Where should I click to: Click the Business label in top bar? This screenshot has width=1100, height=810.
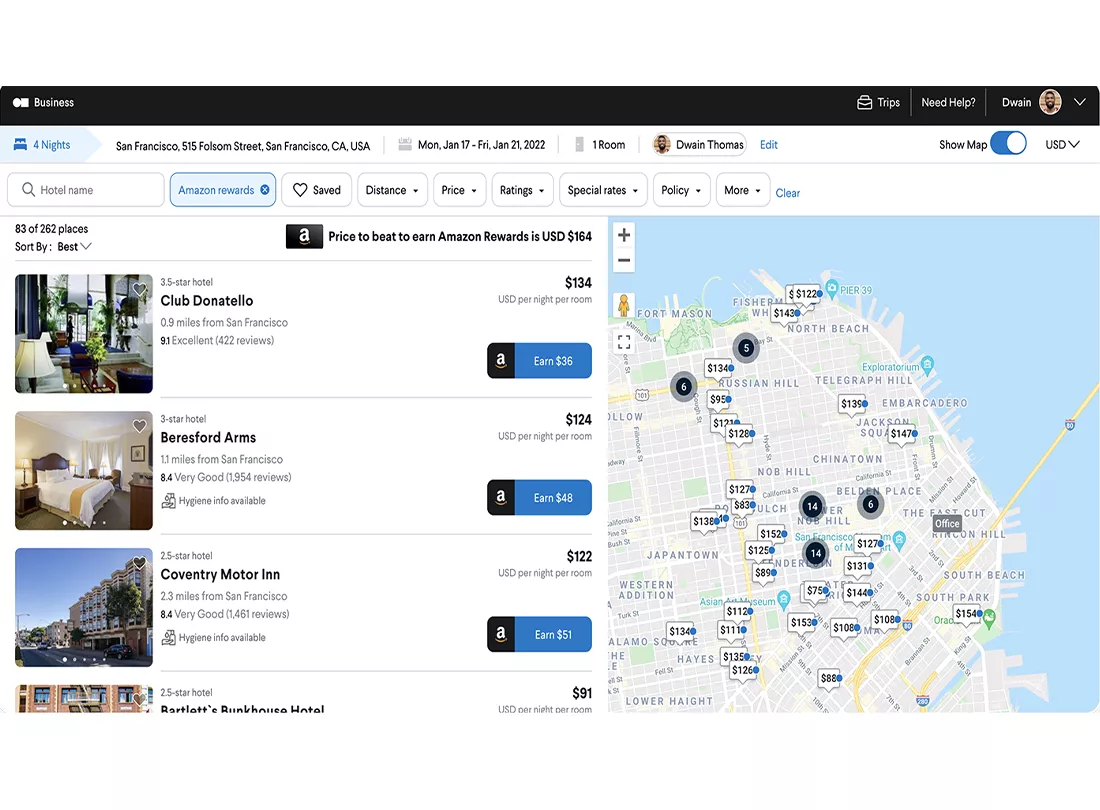[54, 102]
